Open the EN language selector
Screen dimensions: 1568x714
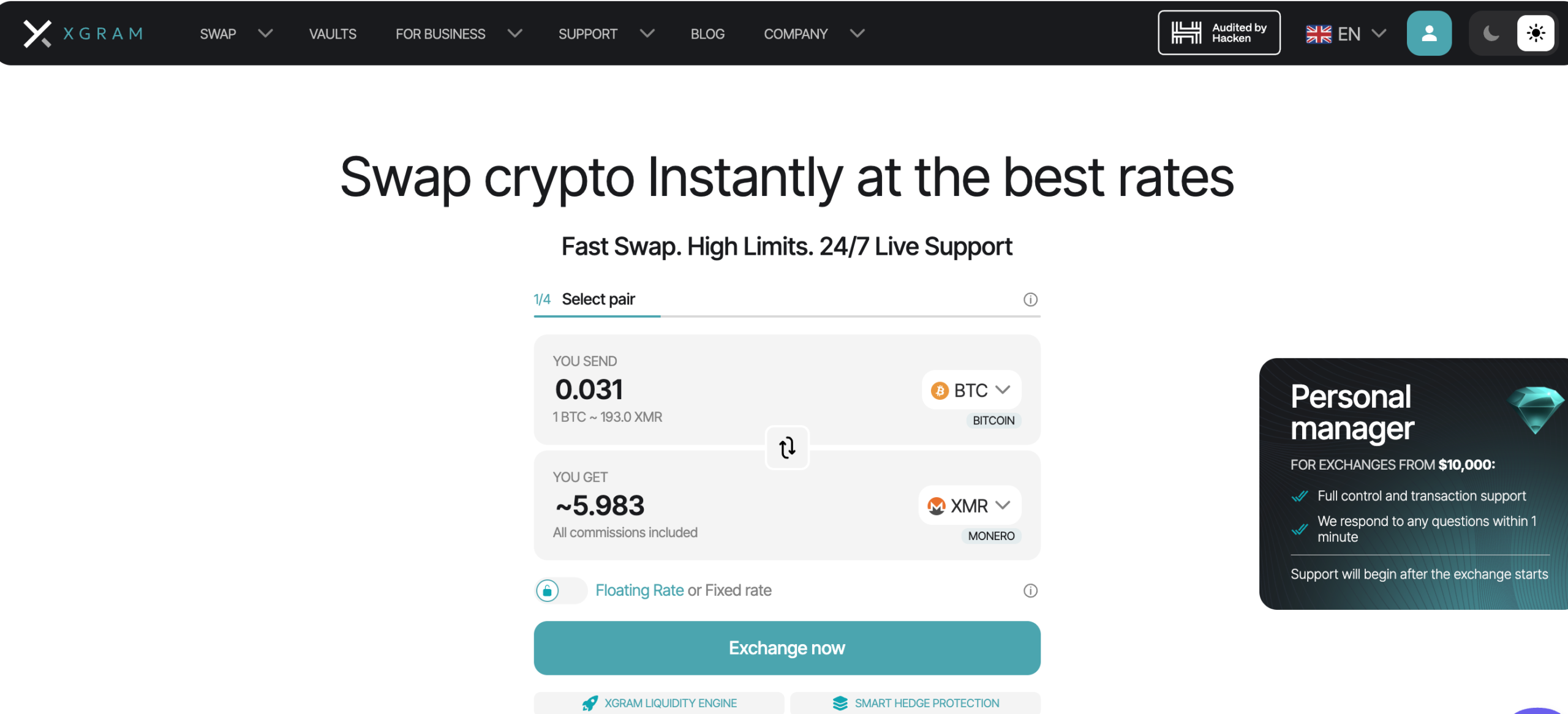1347,33
